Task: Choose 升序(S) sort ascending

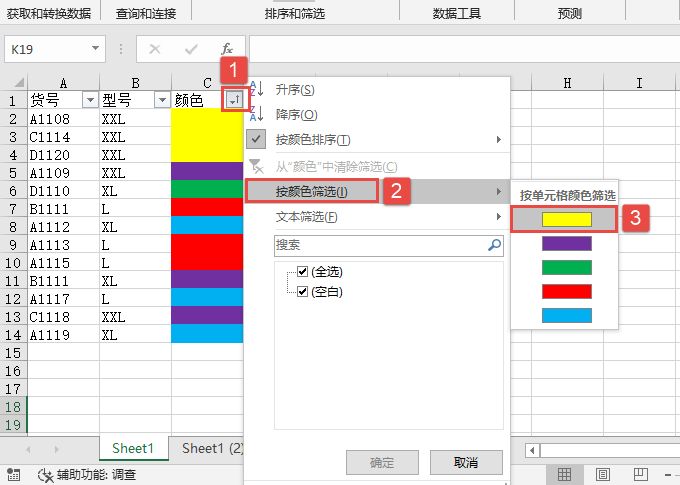Action: 376,90
